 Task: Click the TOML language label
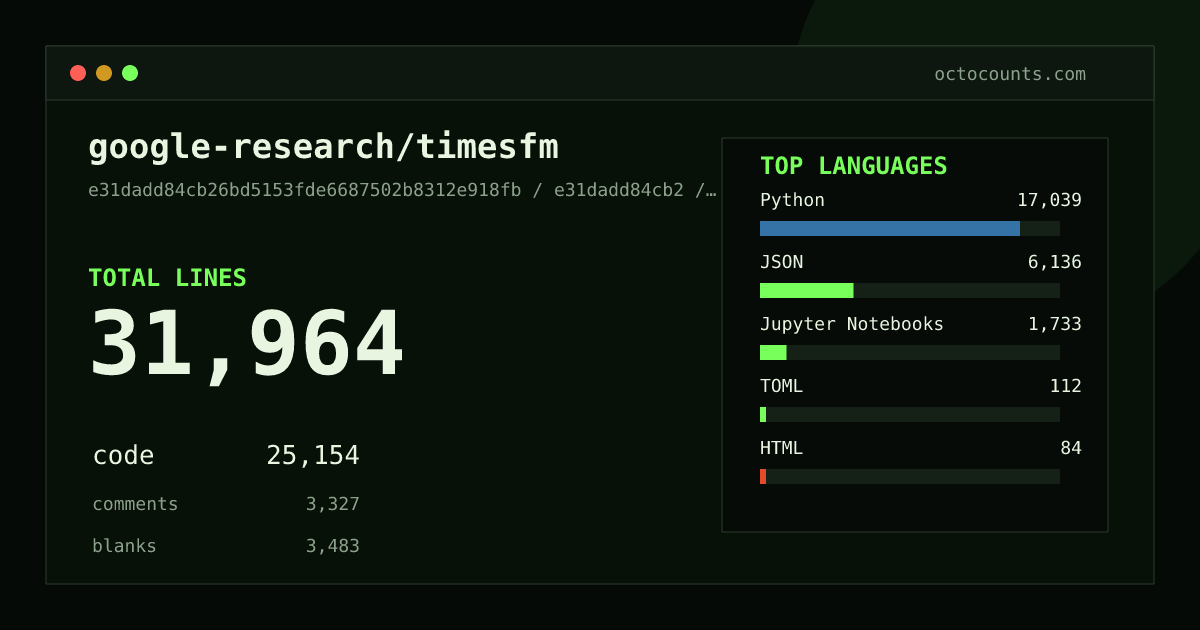pos(781,386)
